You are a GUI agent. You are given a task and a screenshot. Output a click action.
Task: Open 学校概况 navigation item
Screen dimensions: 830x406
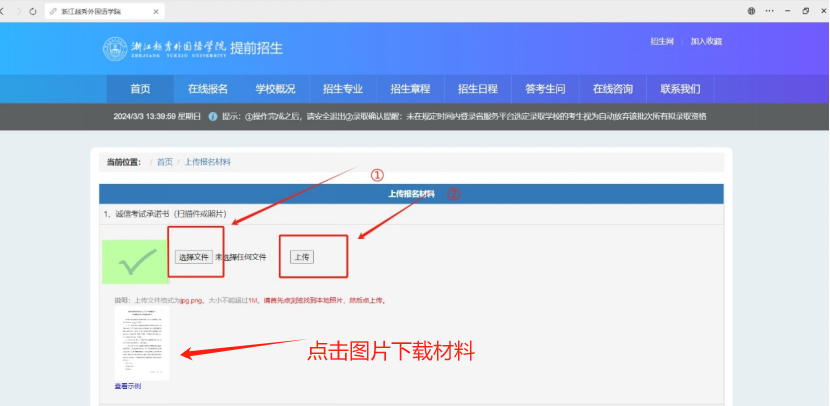(x=275, y=89)
